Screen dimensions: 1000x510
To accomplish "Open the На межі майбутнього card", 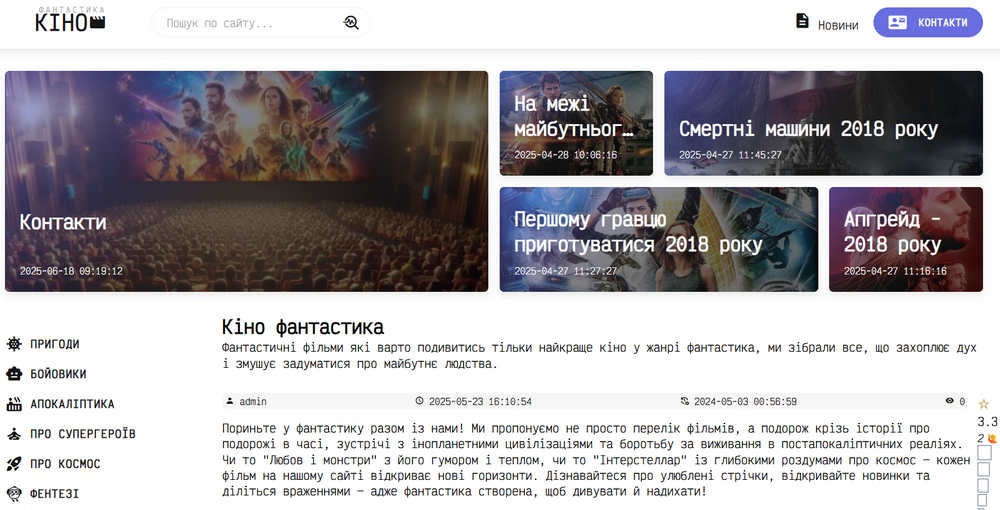I will click(x=576, y=123).
